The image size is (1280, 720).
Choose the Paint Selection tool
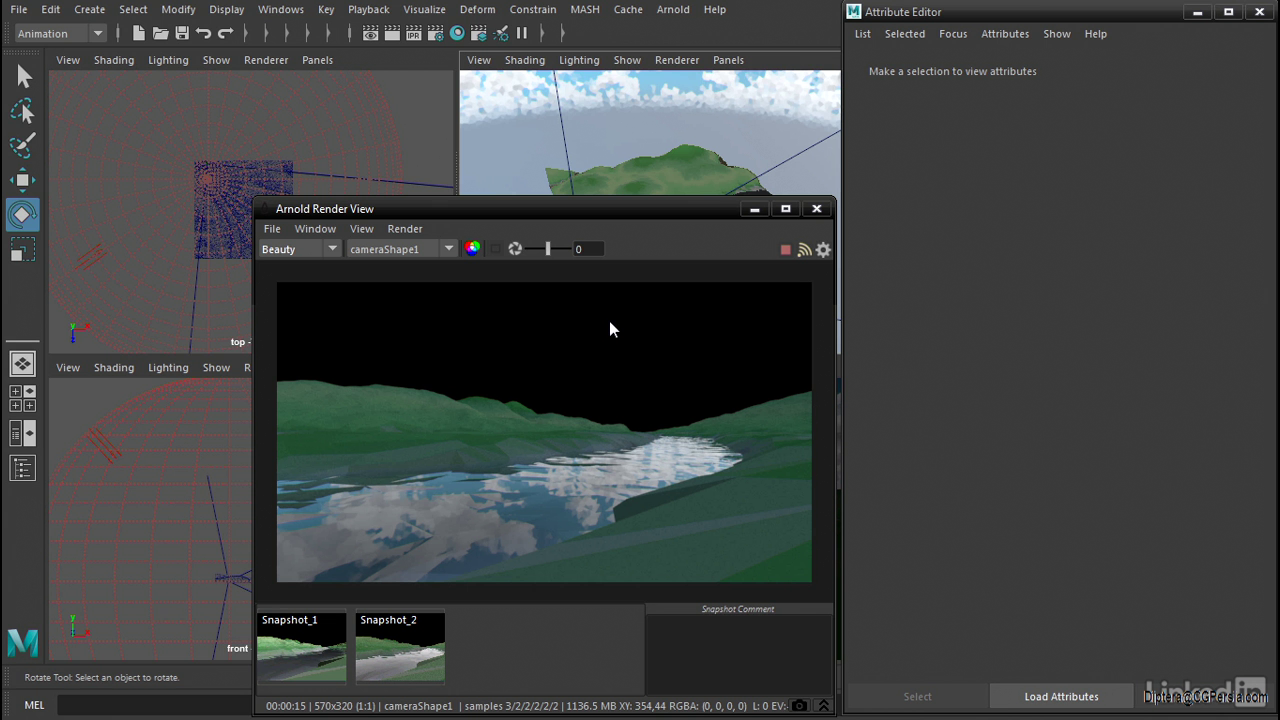[22, 145]
